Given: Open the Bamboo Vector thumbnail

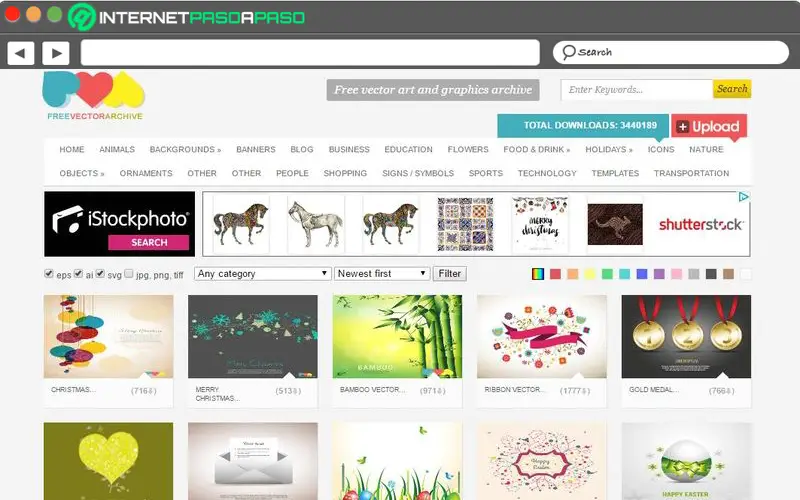Looking at the screenshot, I should tap(397, 336).
